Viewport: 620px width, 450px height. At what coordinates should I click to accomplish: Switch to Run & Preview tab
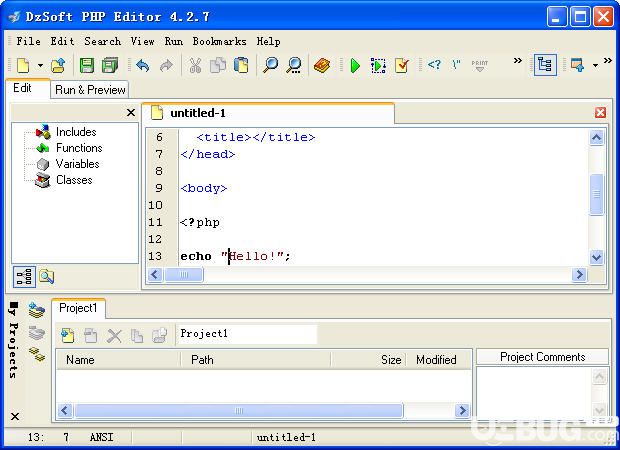(x=90, y=90)
